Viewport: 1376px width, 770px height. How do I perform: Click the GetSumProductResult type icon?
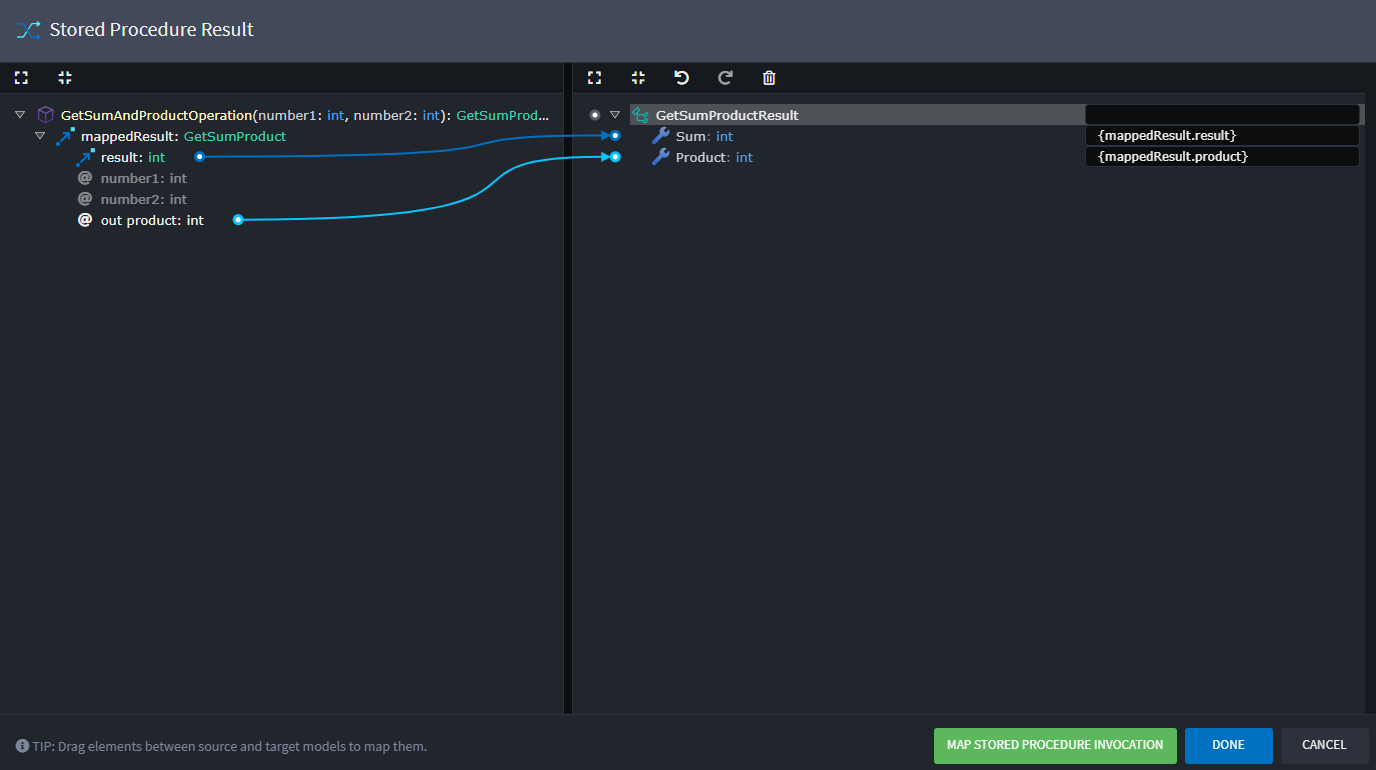(640, 115)
